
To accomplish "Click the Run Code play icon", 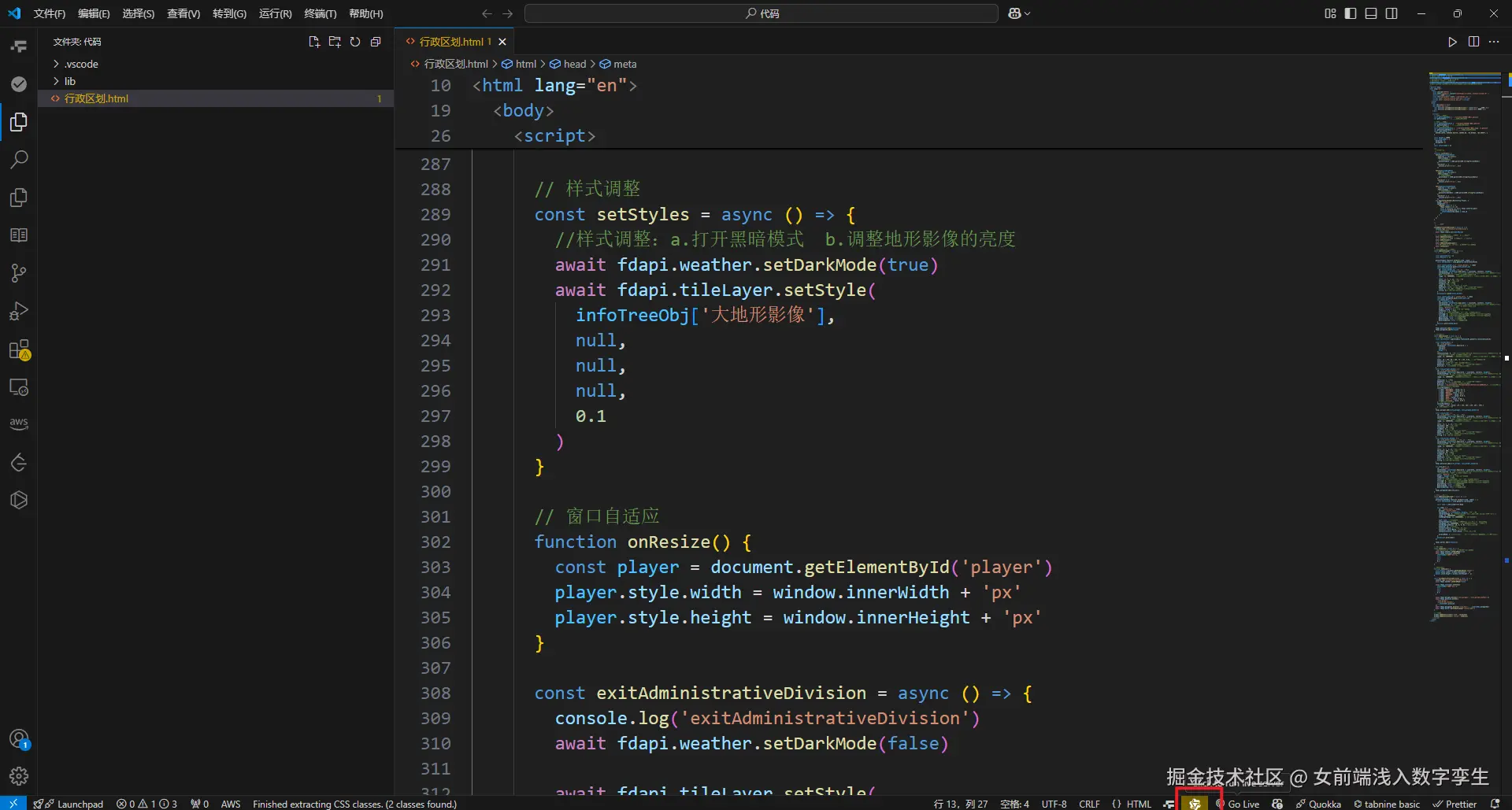I will click(x=1452, y=42).
